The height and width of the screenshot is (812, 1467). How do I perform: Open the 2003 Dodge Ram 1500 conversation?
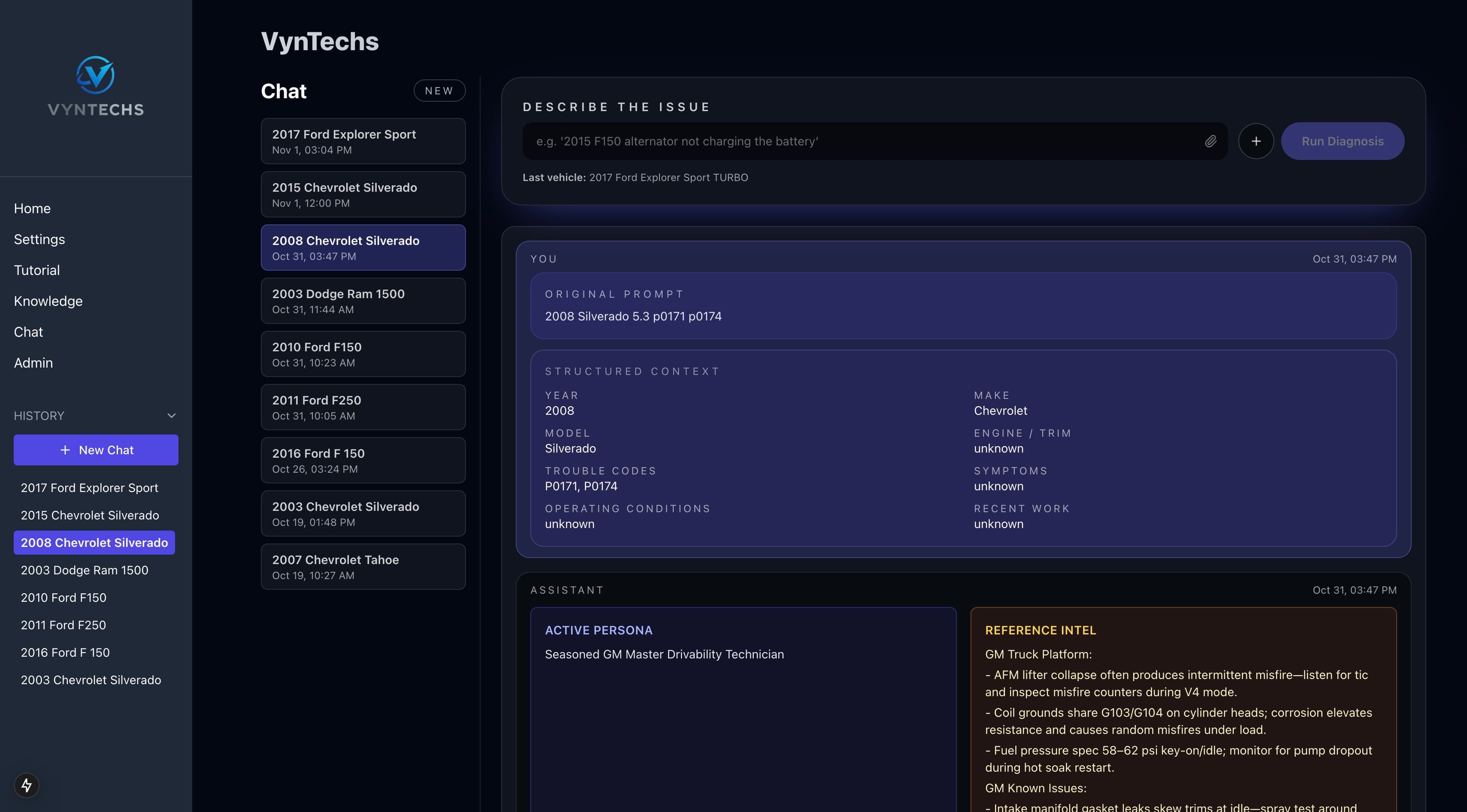tap(363, 301)
